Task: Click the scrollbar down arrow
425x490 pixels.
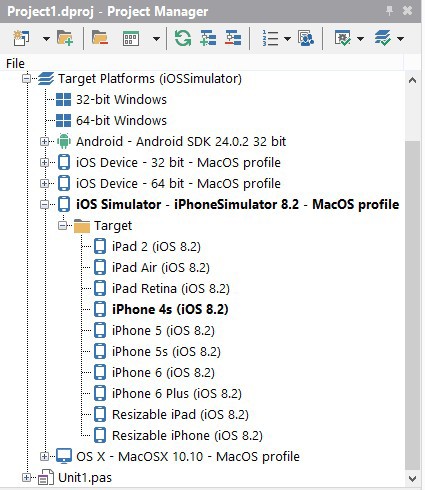Action: (x=412, y=479)
